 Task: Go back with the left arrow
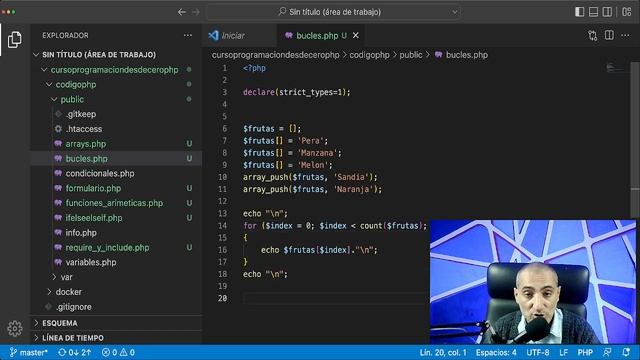click(x=182, y=12)
